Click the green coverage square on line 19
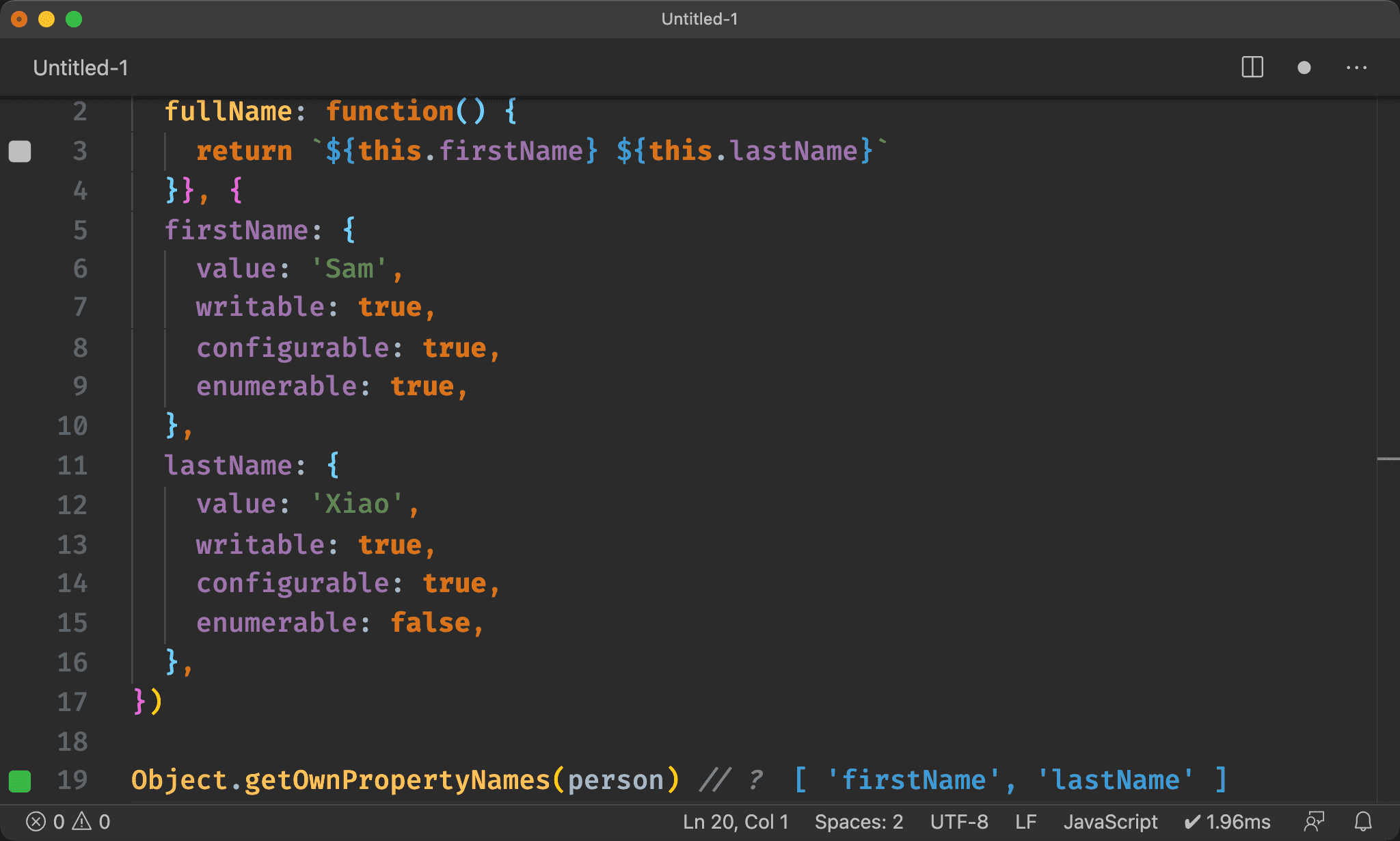Viewport: 1400px width, 841px height. (20, 781)
